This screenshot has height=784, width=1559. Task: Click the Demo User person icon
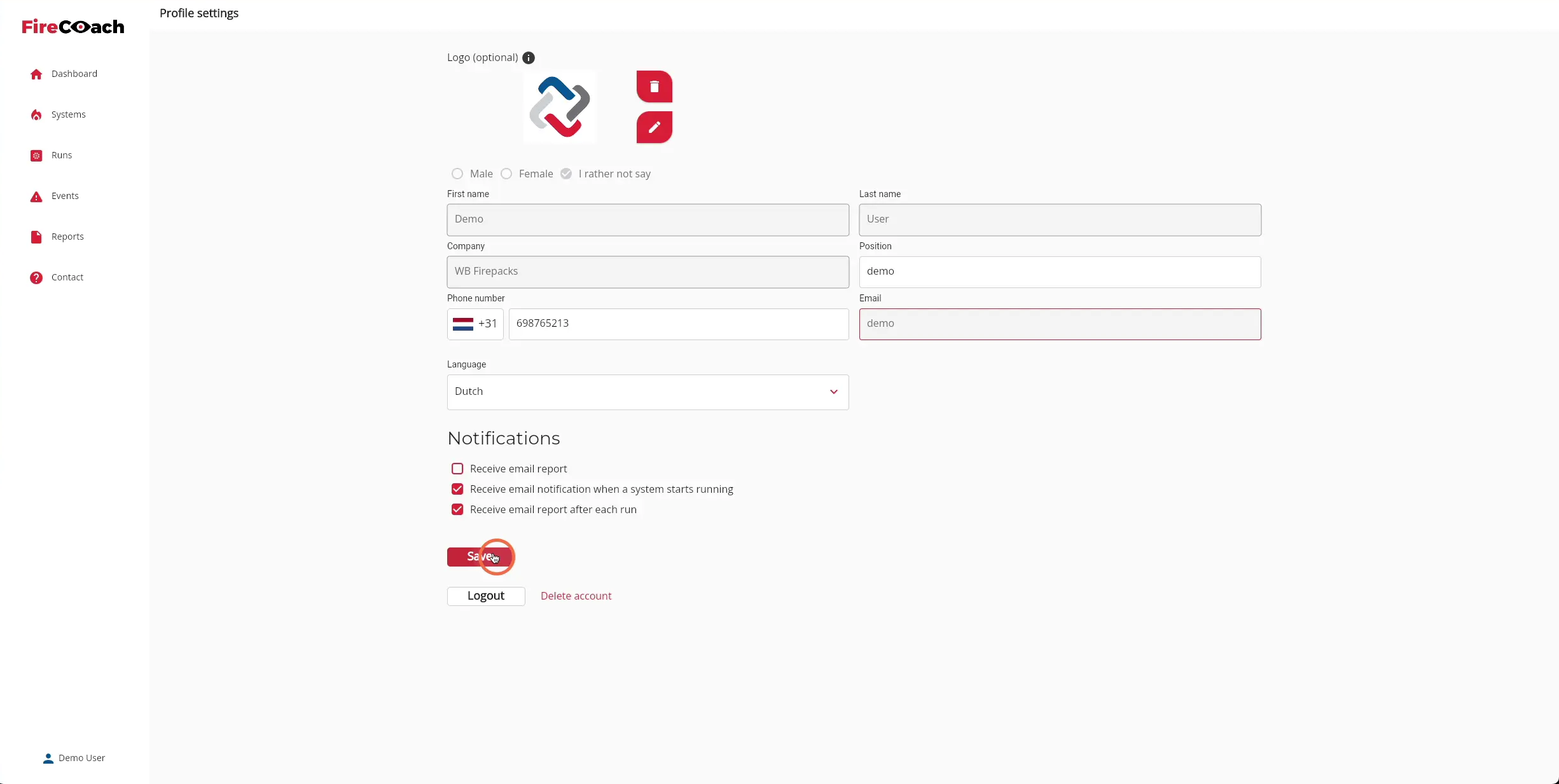click(x=48, y=759)
